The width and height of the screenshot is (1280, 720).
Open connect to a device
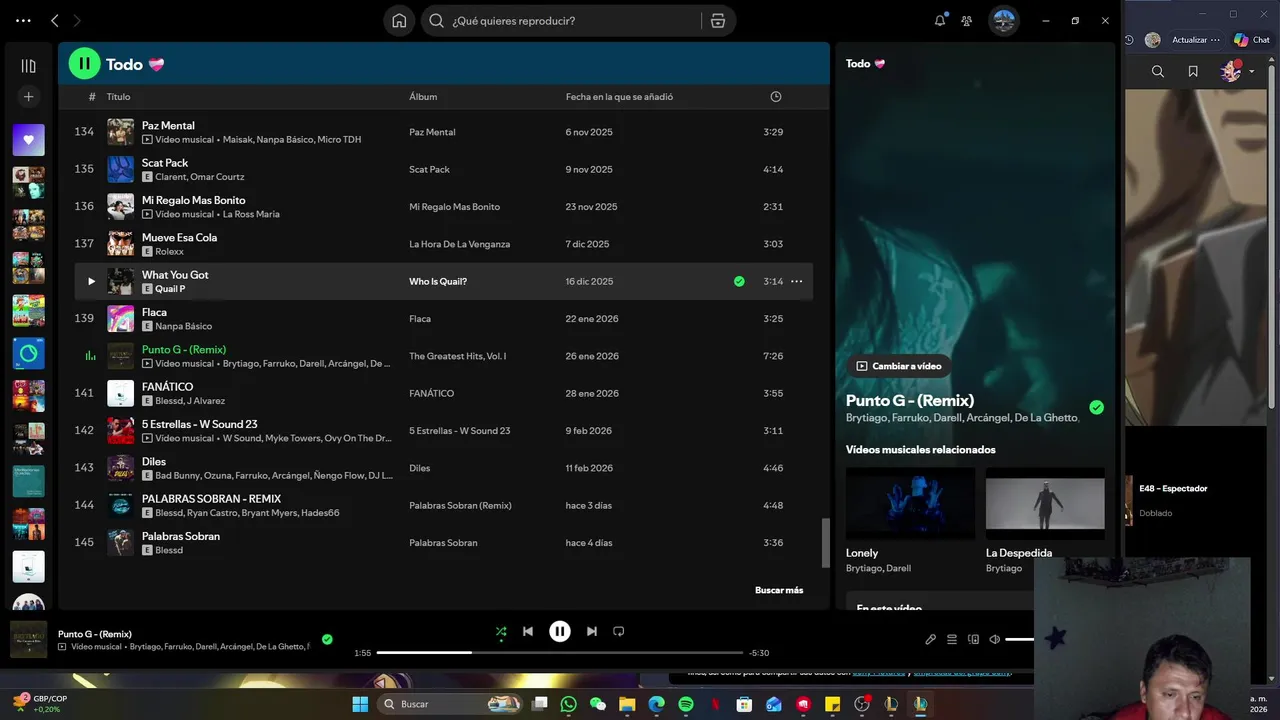(973, 639)
